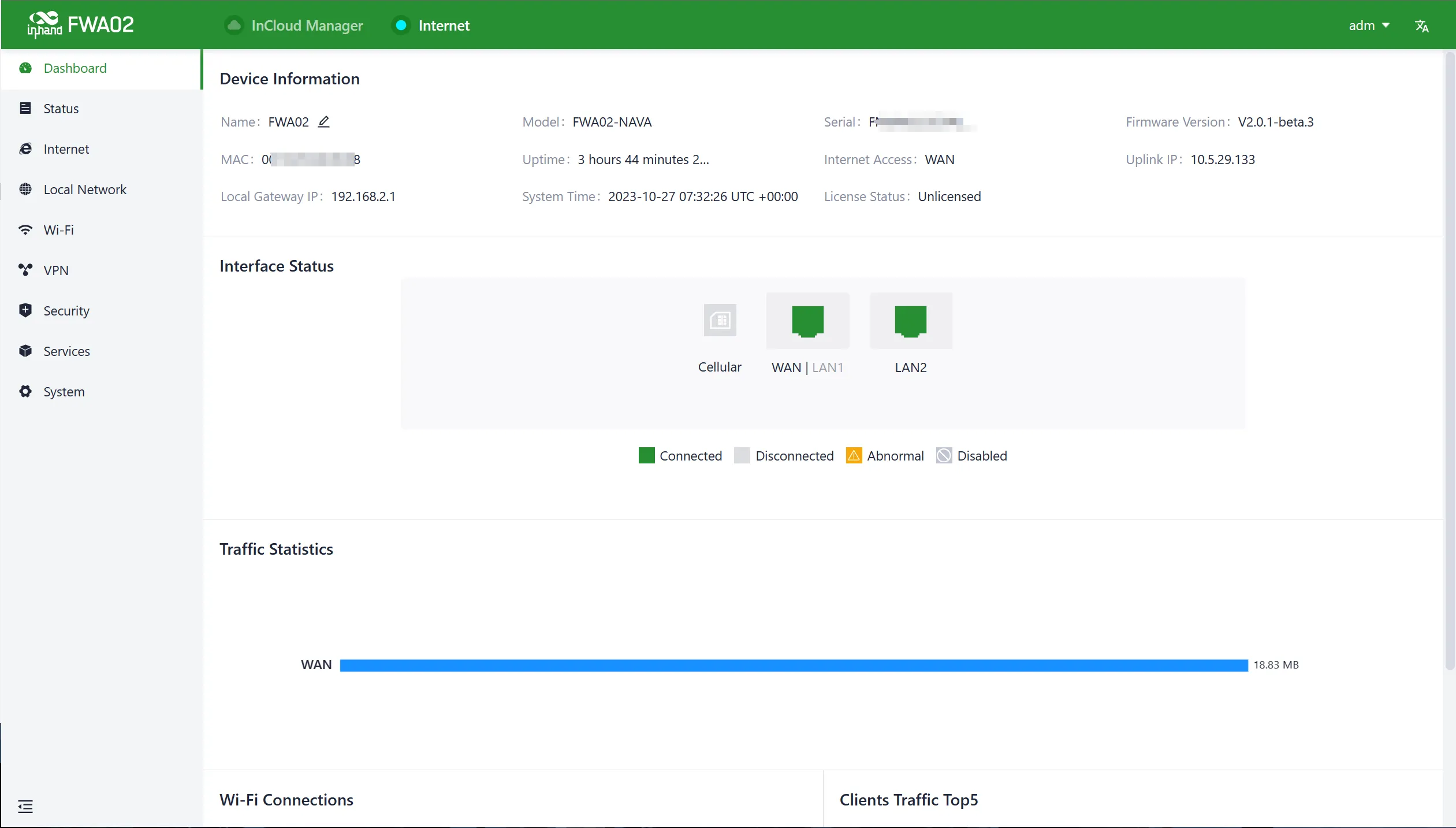Collapse the sidebar with bottom menu icon
The width and height of the screenshot is (1456, 828).
(x=25, y=806)
